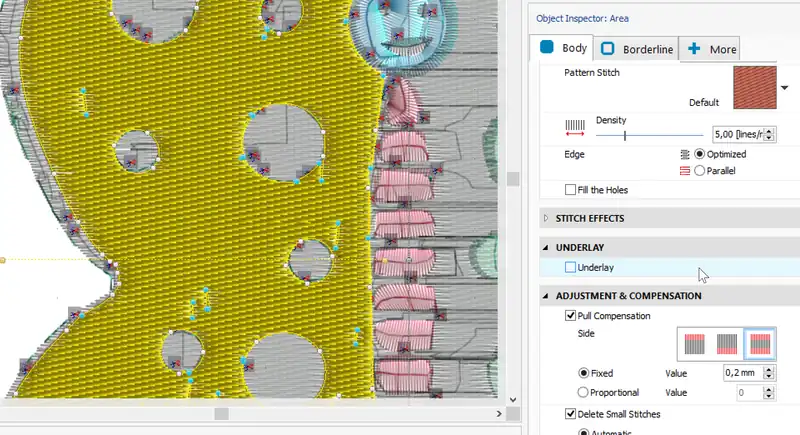Disable Pull Compensation checkbox

coord(570,316)
